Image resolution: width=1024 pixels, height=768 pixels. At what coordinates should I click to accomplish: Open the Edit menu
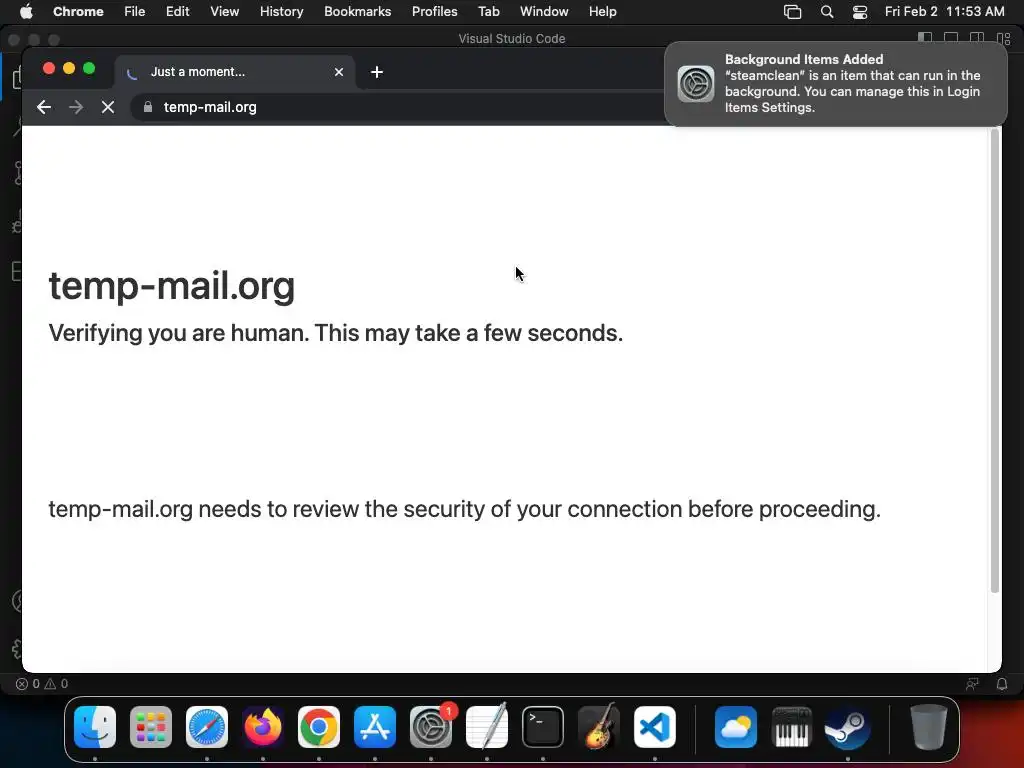pyautogui.click(x=177, y=11)
